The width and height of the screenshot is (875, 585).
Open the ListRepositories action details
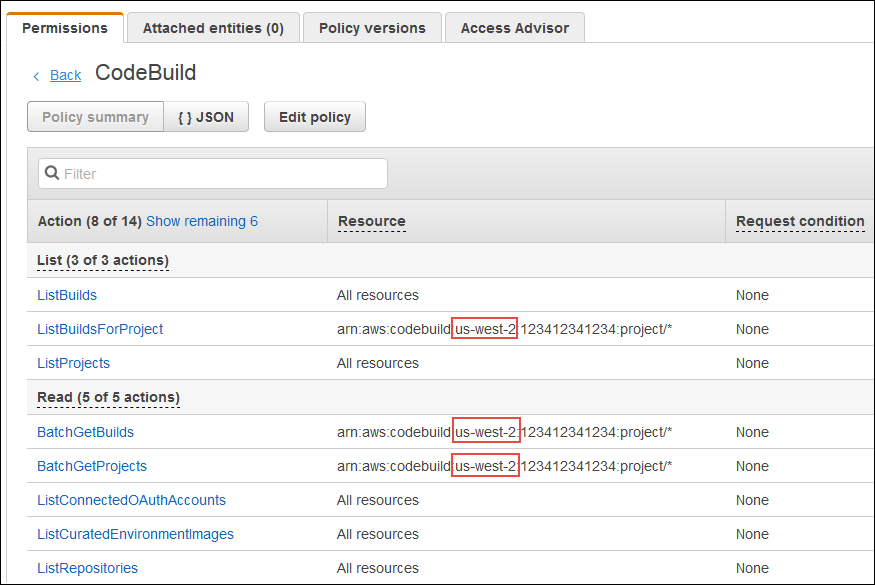(87, 568)
